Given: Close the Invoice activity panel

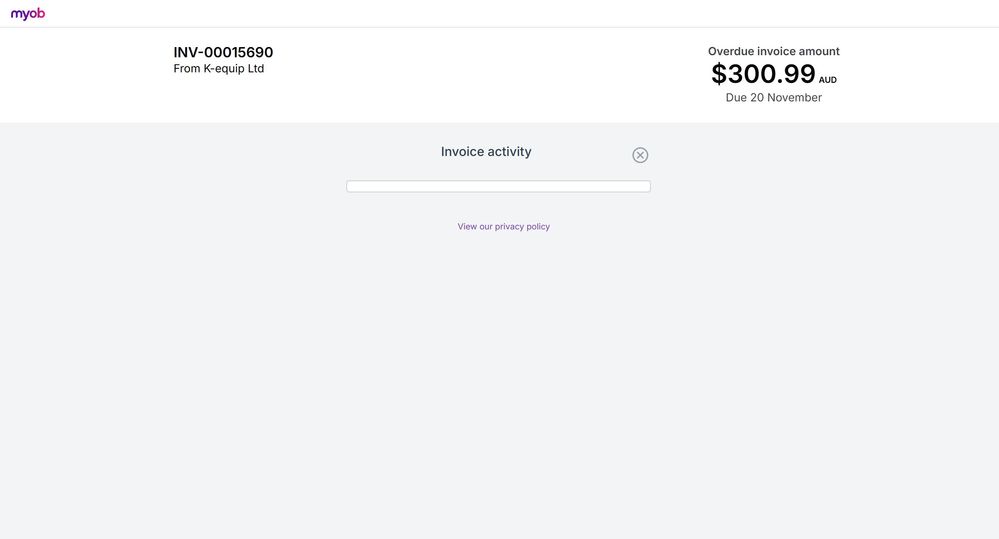Looking at the screenshot, I should (x=640, y=155).
